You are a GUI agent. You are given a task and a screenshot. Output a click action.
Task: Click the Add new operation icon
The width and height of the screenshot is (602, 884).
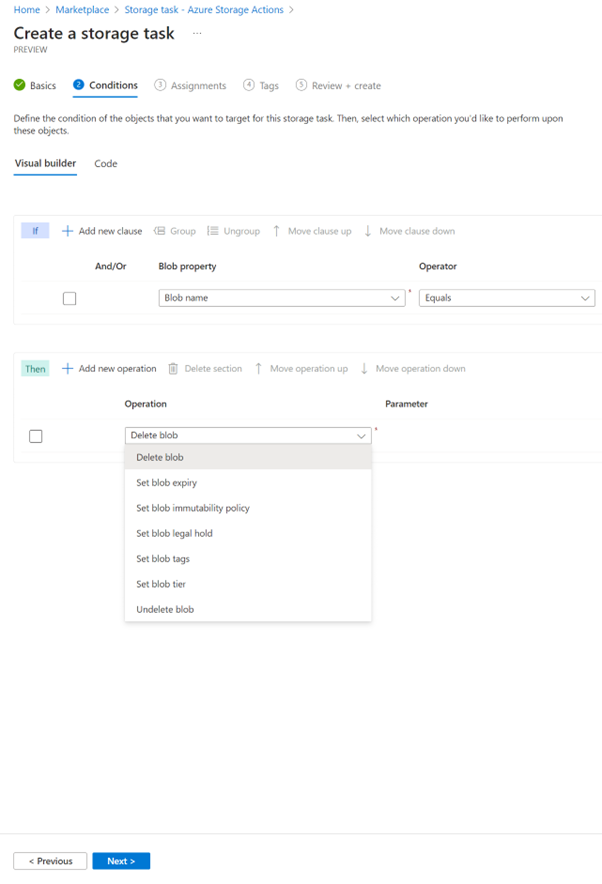click(x=69, y=368)
